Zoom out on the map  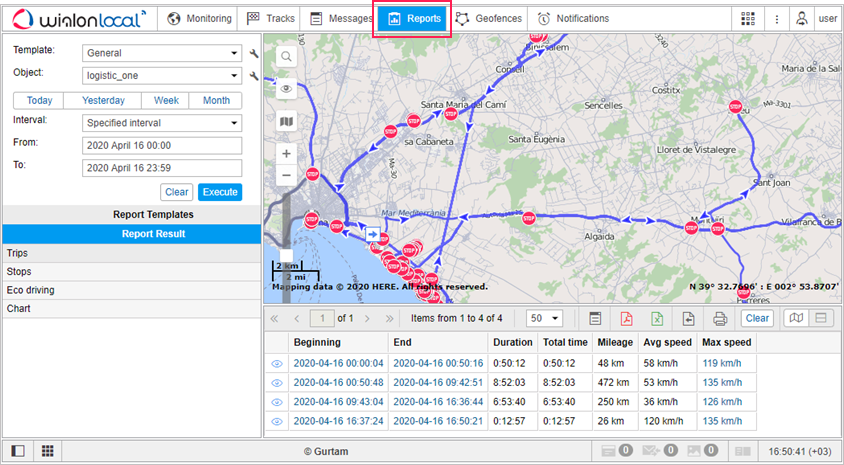[x=286, y=175]
